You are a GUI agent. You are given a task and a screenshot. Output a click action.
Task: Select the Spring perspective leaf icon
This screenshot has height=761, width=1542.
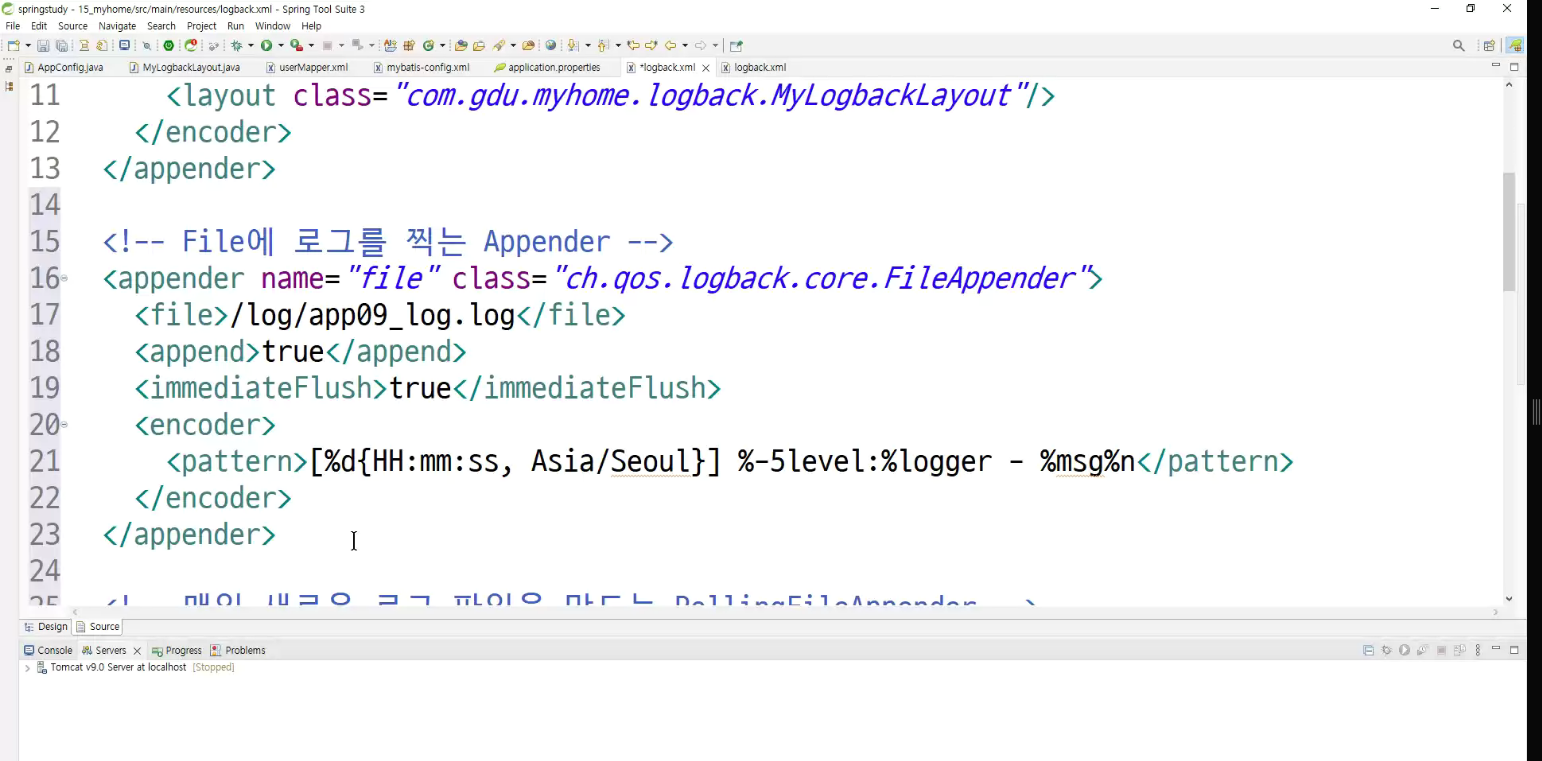(1515, 45)
